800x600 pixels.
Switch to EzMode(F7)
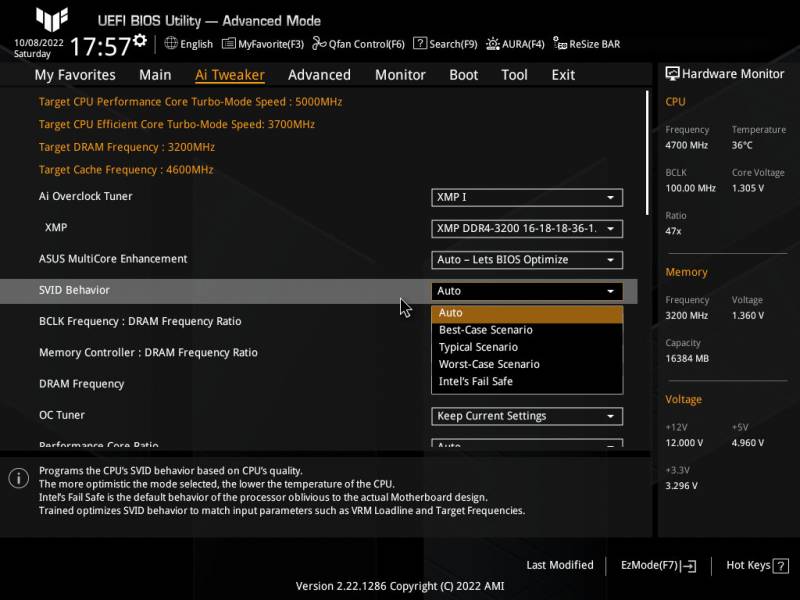[x=658, y=565]
